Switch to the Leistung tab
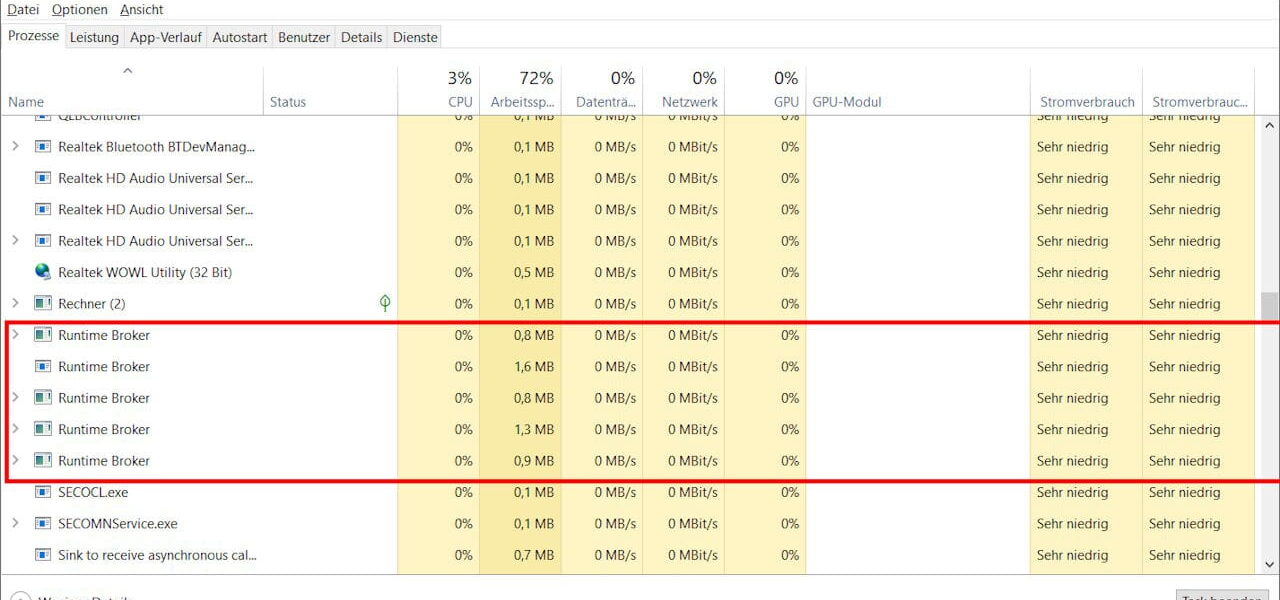The image size is (1280, 600). pos(94,37)
